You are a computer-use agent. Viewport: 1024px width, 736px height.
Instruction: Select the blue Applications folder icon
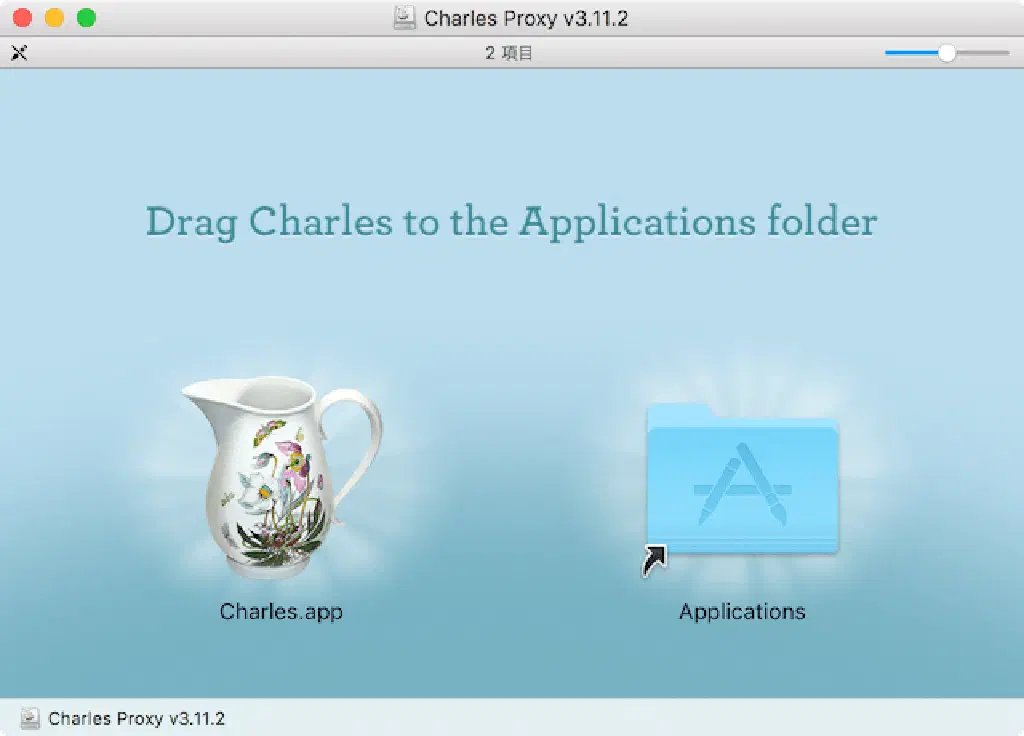click(x=742, y=480)
